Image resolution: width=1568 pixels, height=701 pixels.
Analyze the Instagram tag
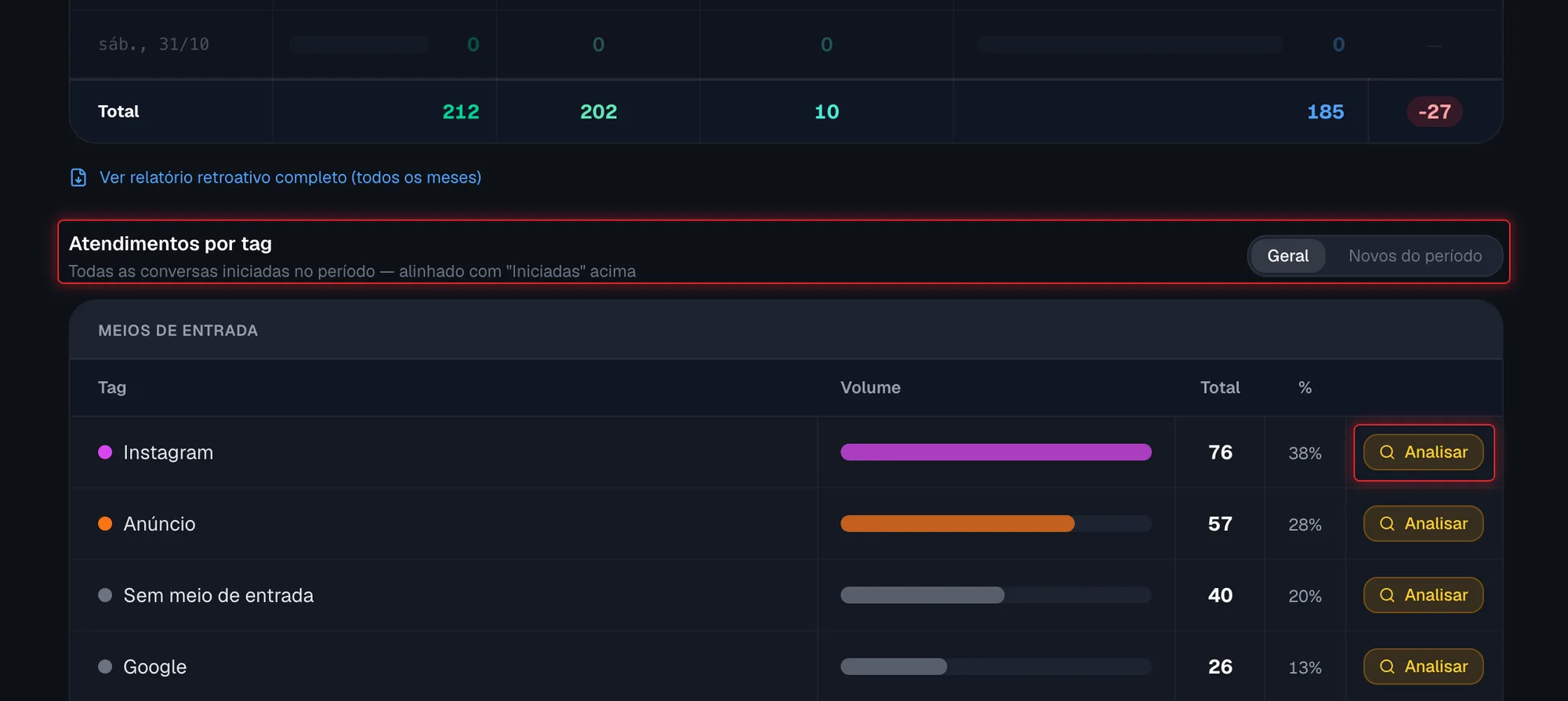tap(1423, 452)
